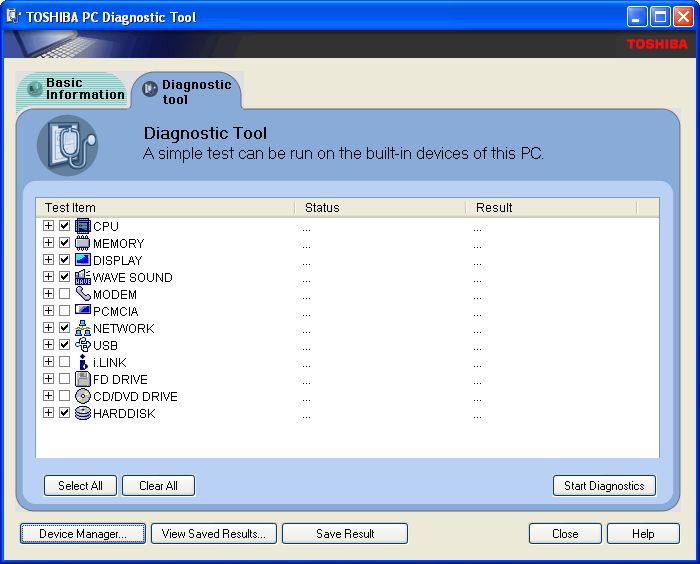Click the HARDDISK icon
The height and width of the screenshot is (564, 700).
point(83,413)
